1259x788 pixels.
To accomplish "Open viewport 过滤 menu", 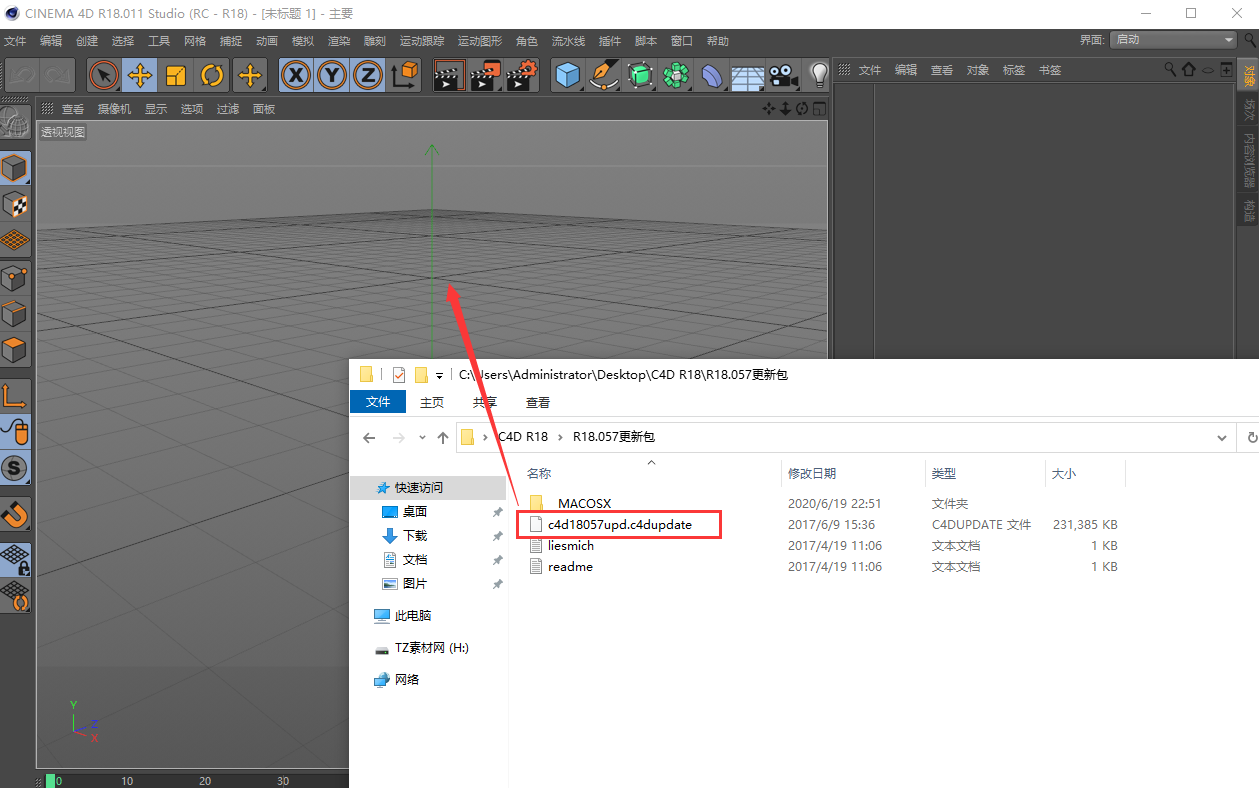I will pos(228,109).
